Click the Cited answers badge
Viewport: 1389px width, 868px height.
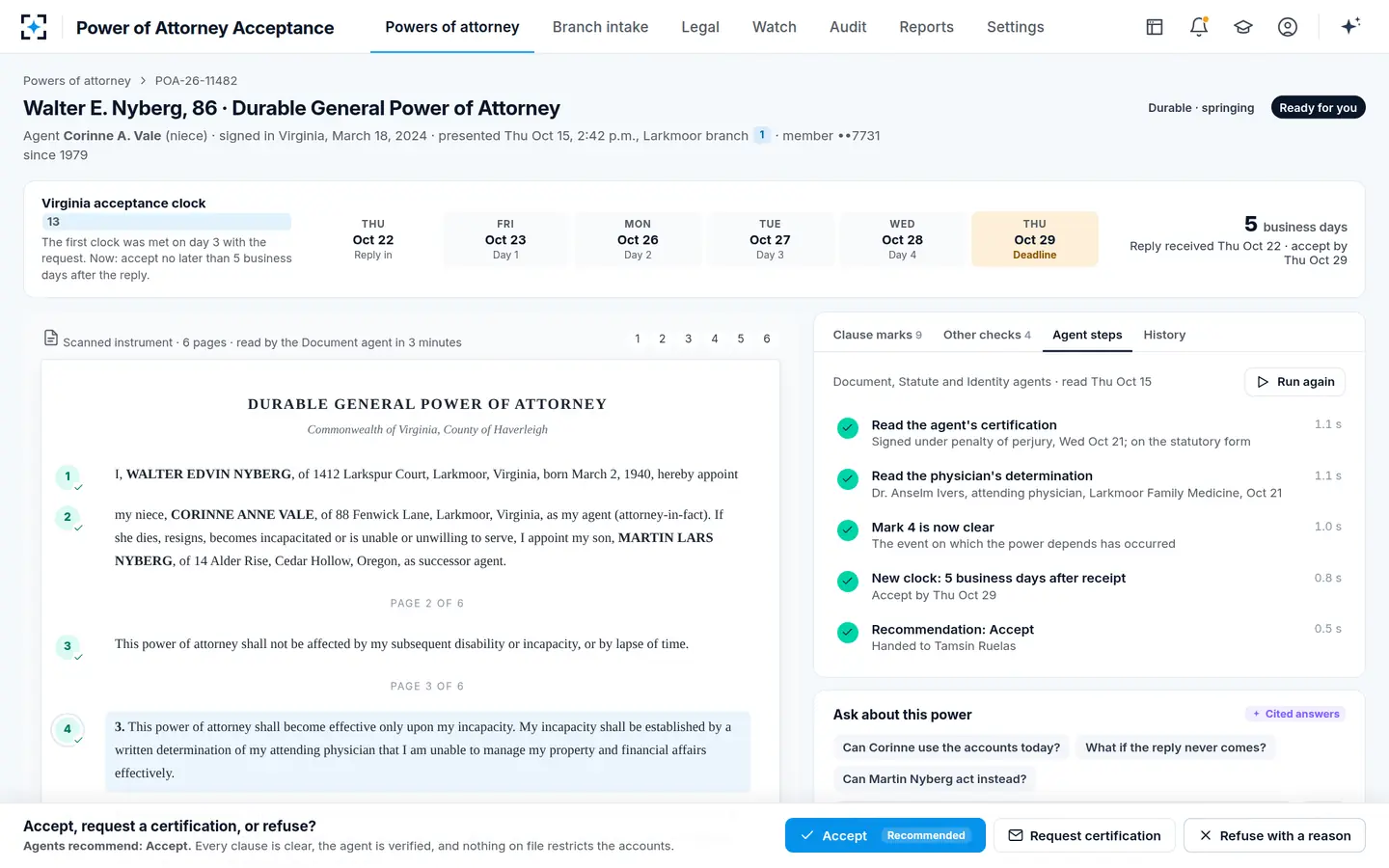click(x=1295, y=714)
